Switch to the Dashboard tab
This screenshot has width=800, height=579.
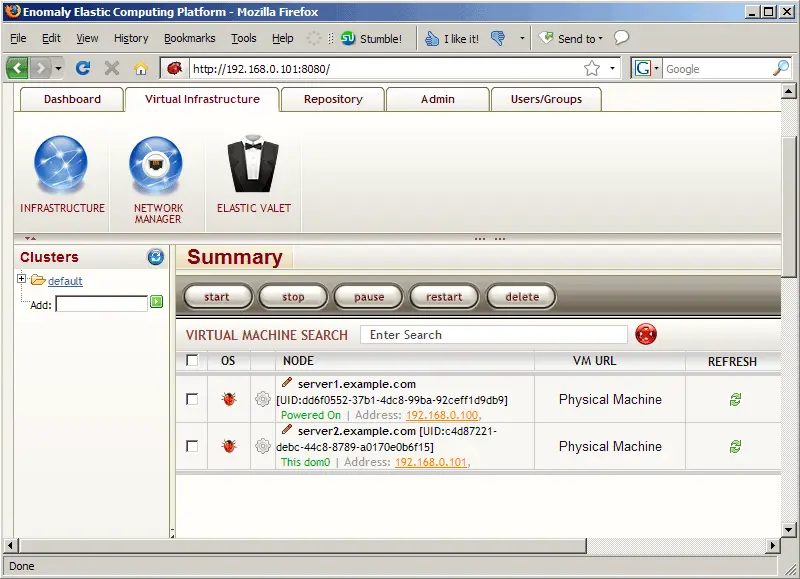pos(72,99)
